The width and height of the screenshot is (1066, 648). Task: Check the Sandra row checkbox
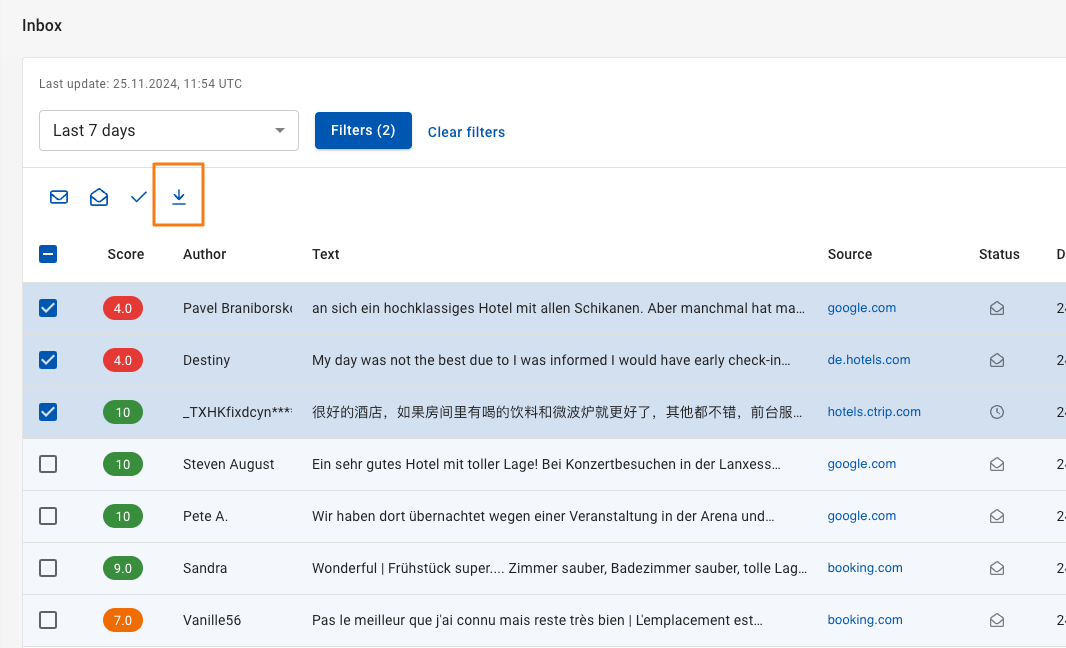[48, 568]
